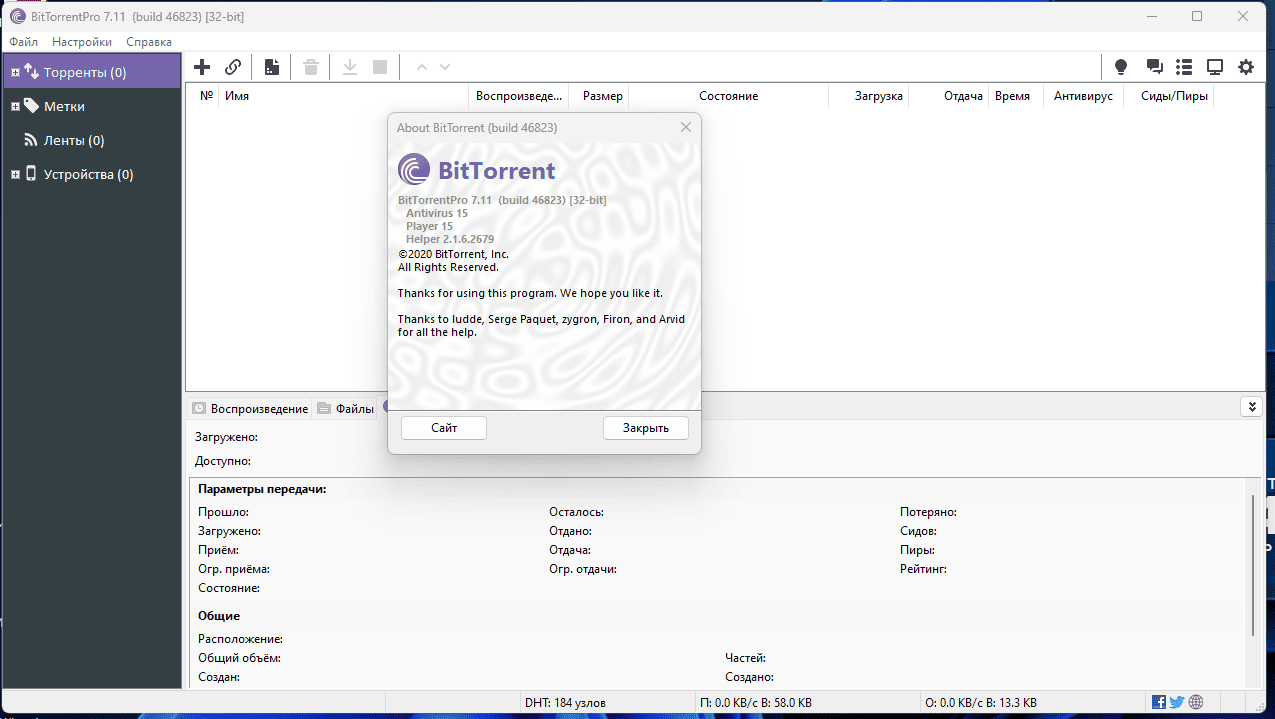The width and height of the screenshot is (1275, 719).
Task: Expand the Торренты (0) tree node
Action: (15, 72)
